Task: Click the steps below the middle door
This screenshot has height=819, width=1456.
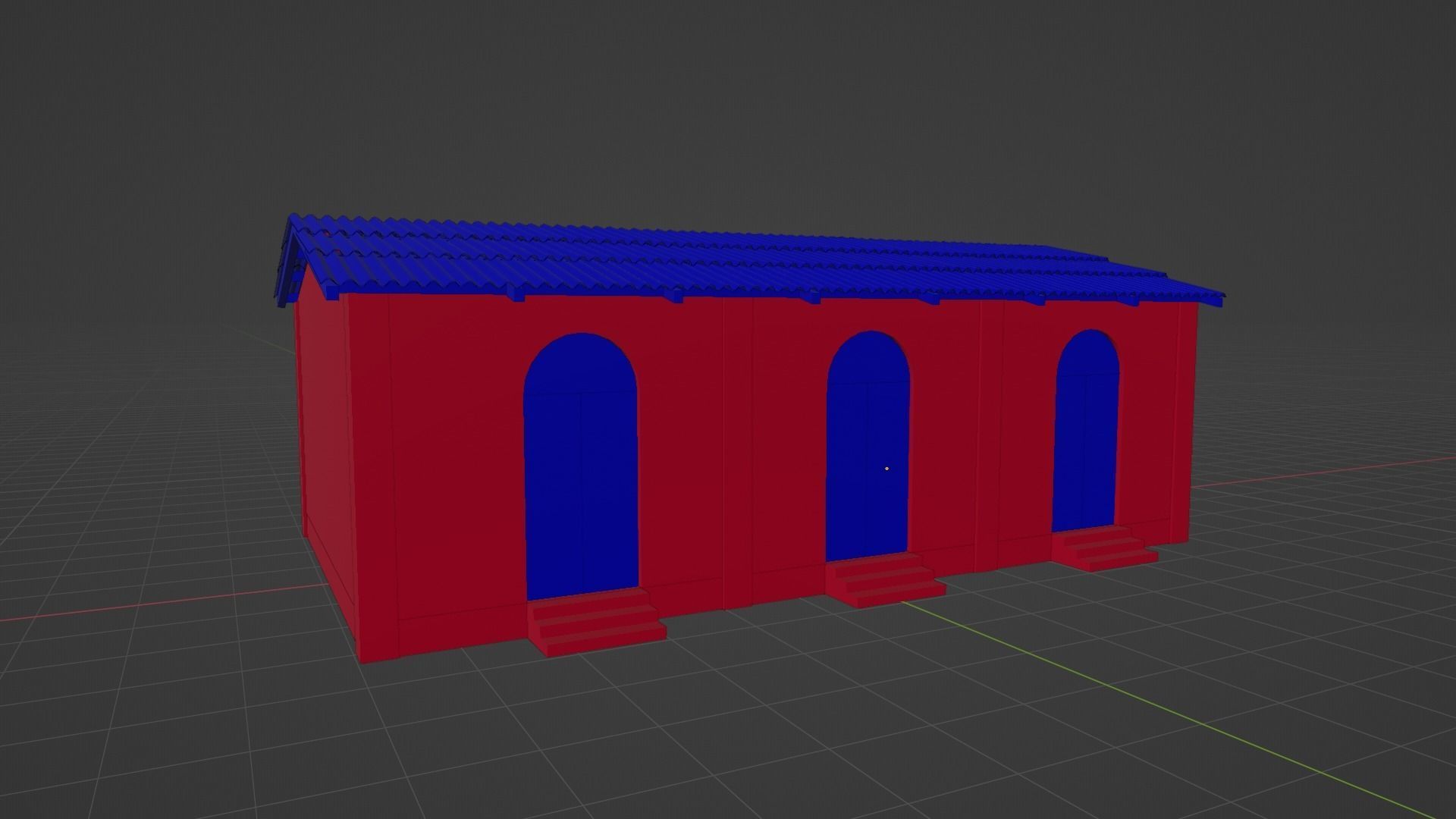Action: (885, 579)
